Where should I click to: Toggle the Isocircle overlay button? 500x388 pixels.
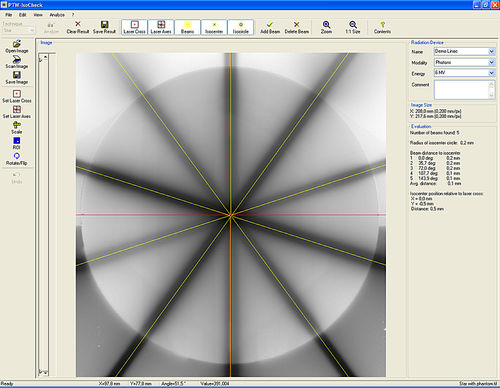coord(241,27)
